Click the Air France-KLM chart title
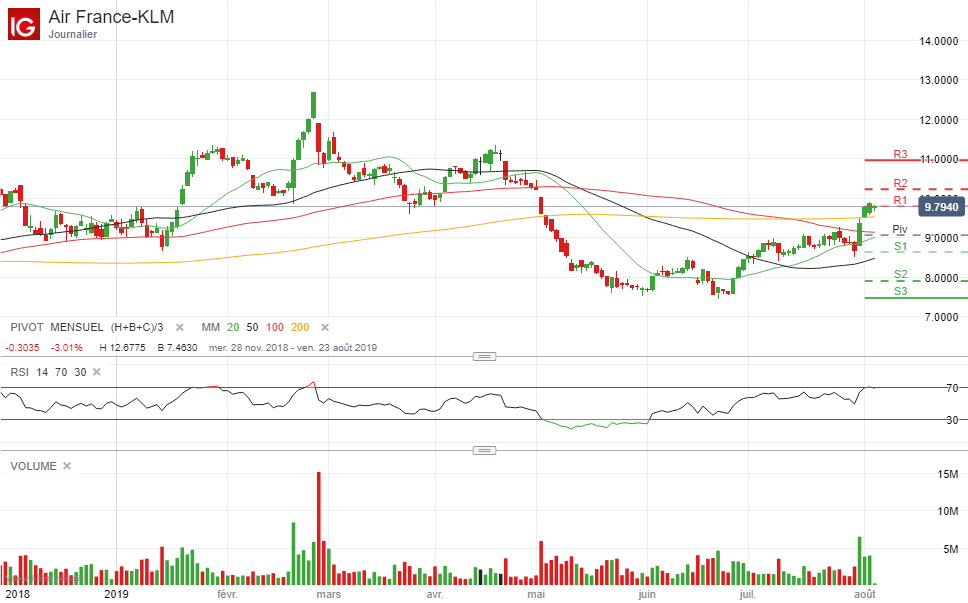The height and width of the screenshot is (603, 968). coord(111,17)
